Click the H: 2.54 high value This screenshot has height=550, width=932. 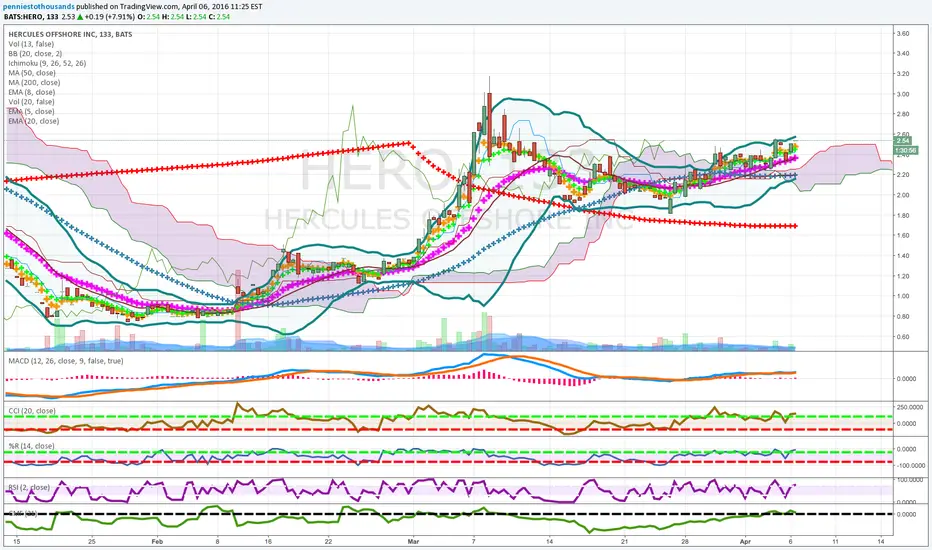(172, 17)
